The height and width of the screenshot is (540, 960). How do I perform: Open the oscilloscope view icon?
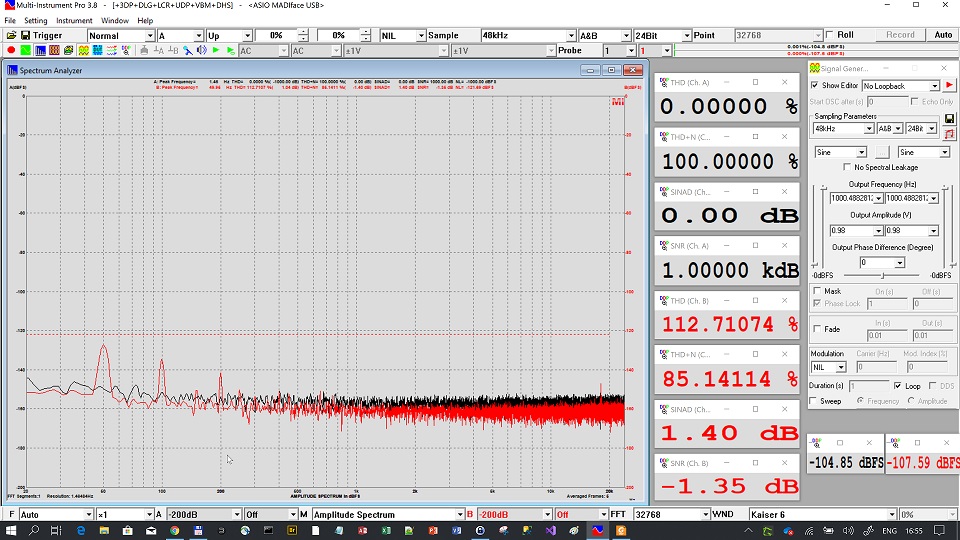click(x=27, y=50)
